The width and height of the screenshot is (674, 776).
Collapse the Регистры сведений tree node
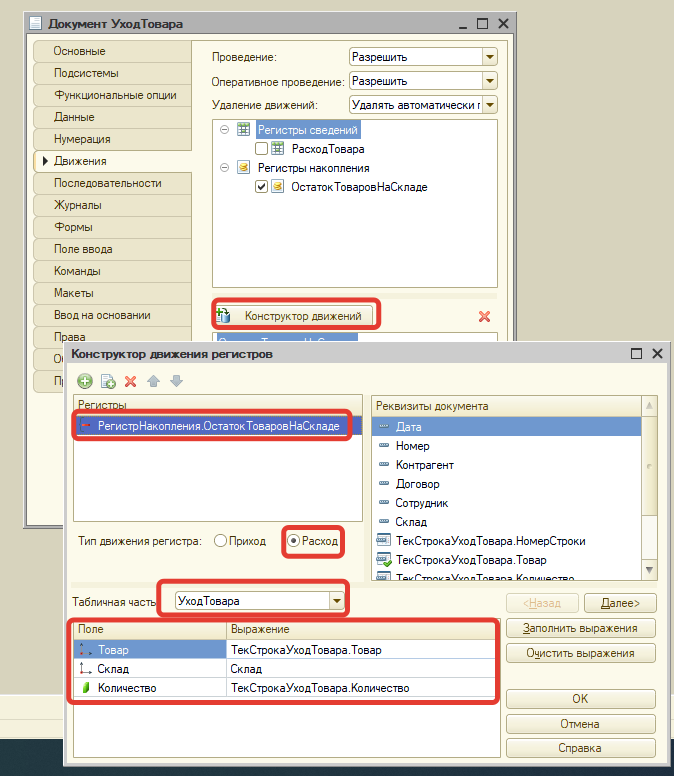pyautogui.click(x=224, y=130)
